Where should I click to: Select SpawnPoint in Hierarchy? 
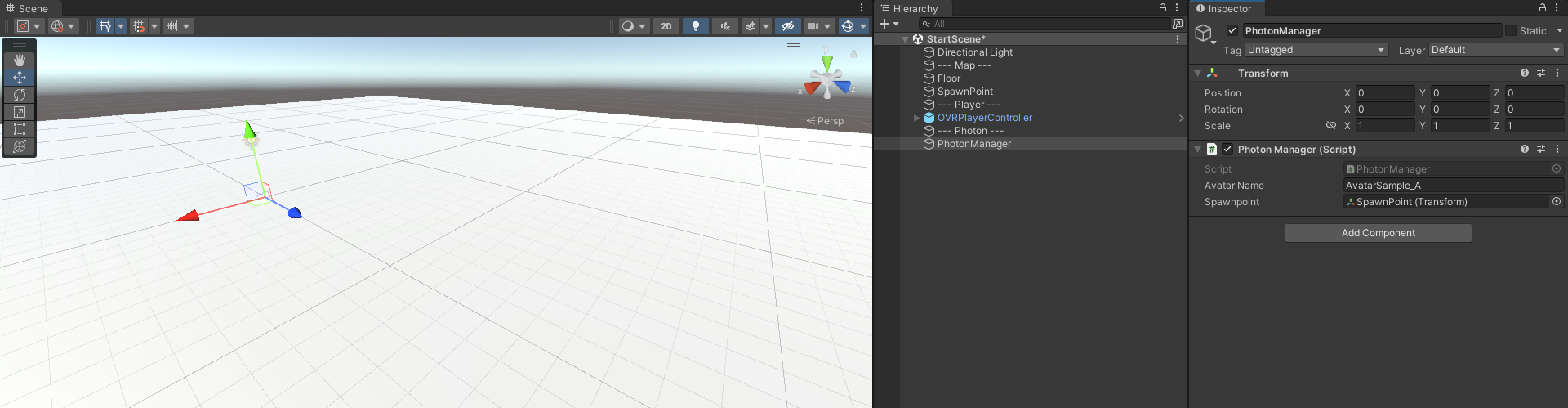(965, 92)
